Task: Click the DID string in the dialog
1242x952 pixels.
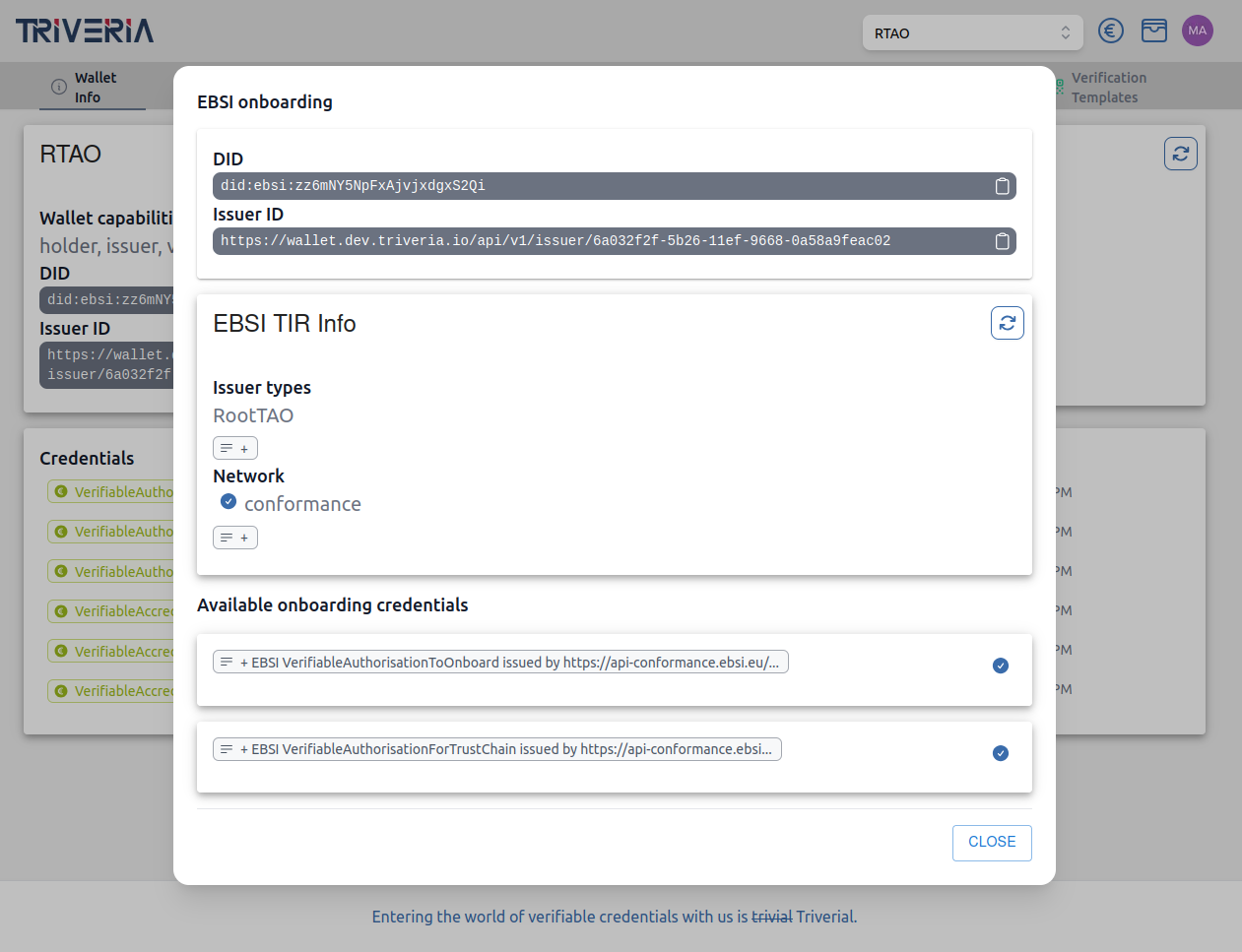Action: coord(353,186)
